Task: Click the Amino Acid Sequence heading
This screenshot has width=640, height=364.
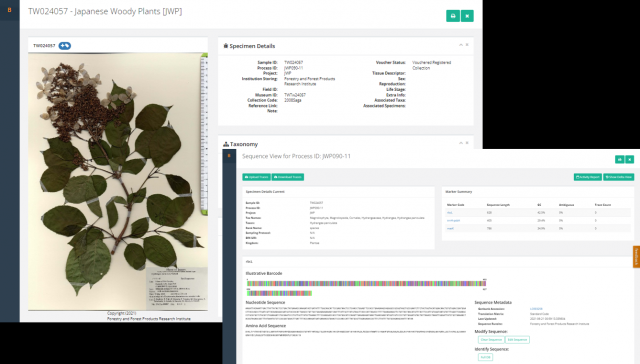Action: tap(266, 326)
